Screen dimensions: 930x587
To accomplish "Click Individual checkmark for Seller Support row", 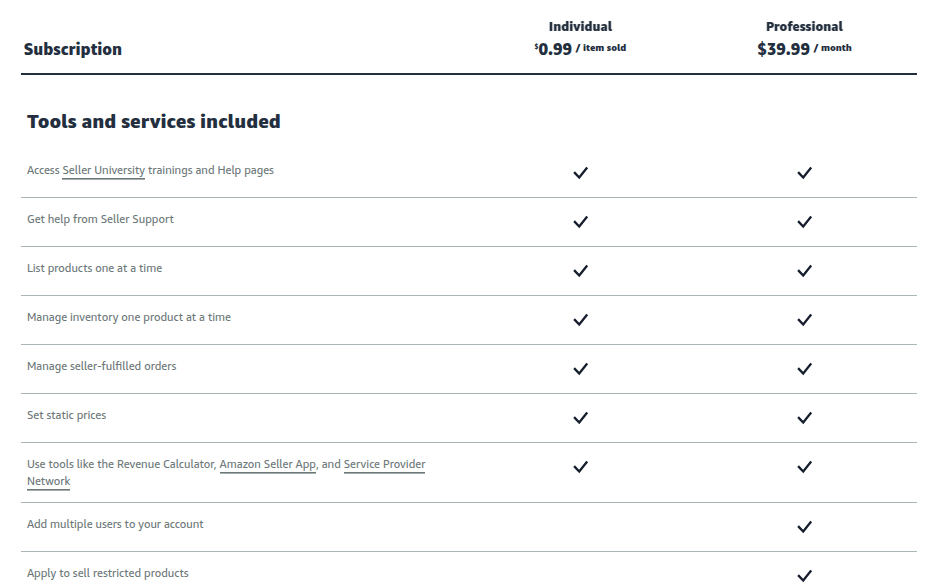I will point(581,222).
